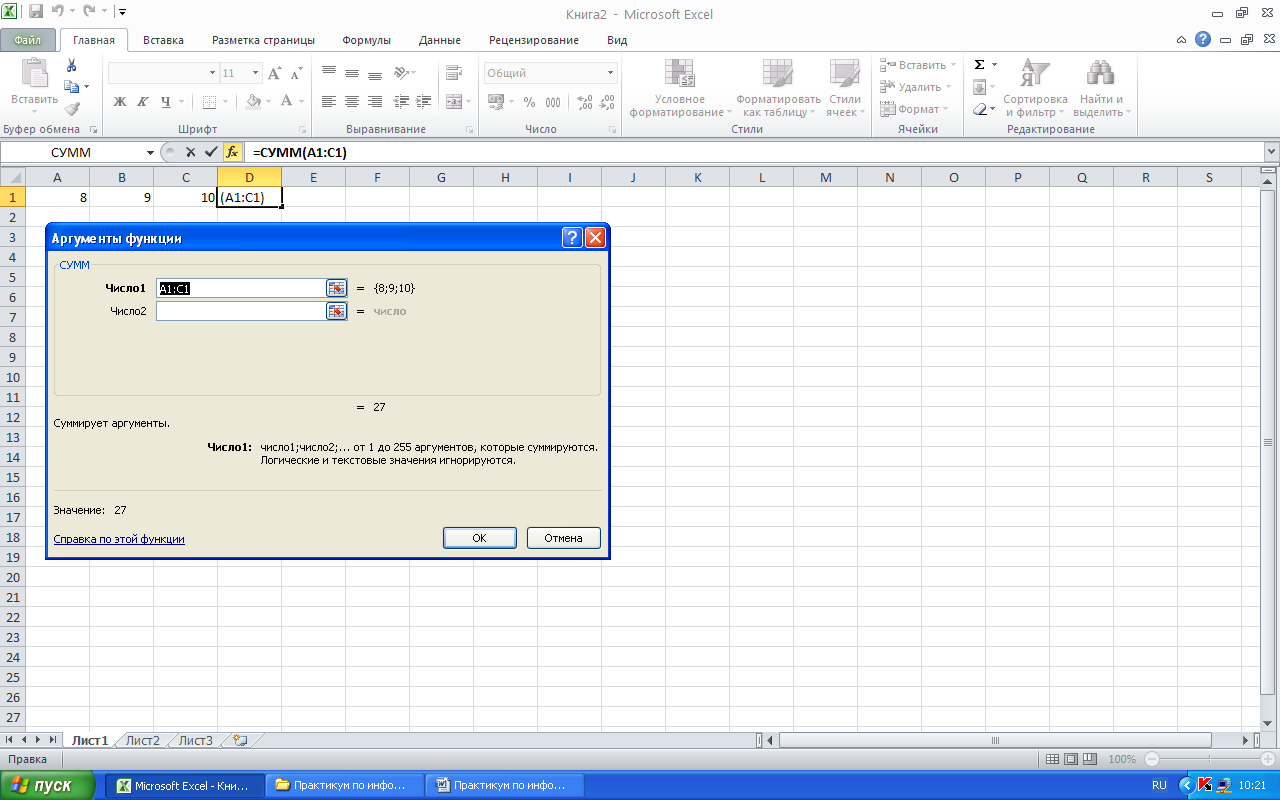1280x800 pixels.
Task: Switch to the Данные tab
Action: click(440, 40)
